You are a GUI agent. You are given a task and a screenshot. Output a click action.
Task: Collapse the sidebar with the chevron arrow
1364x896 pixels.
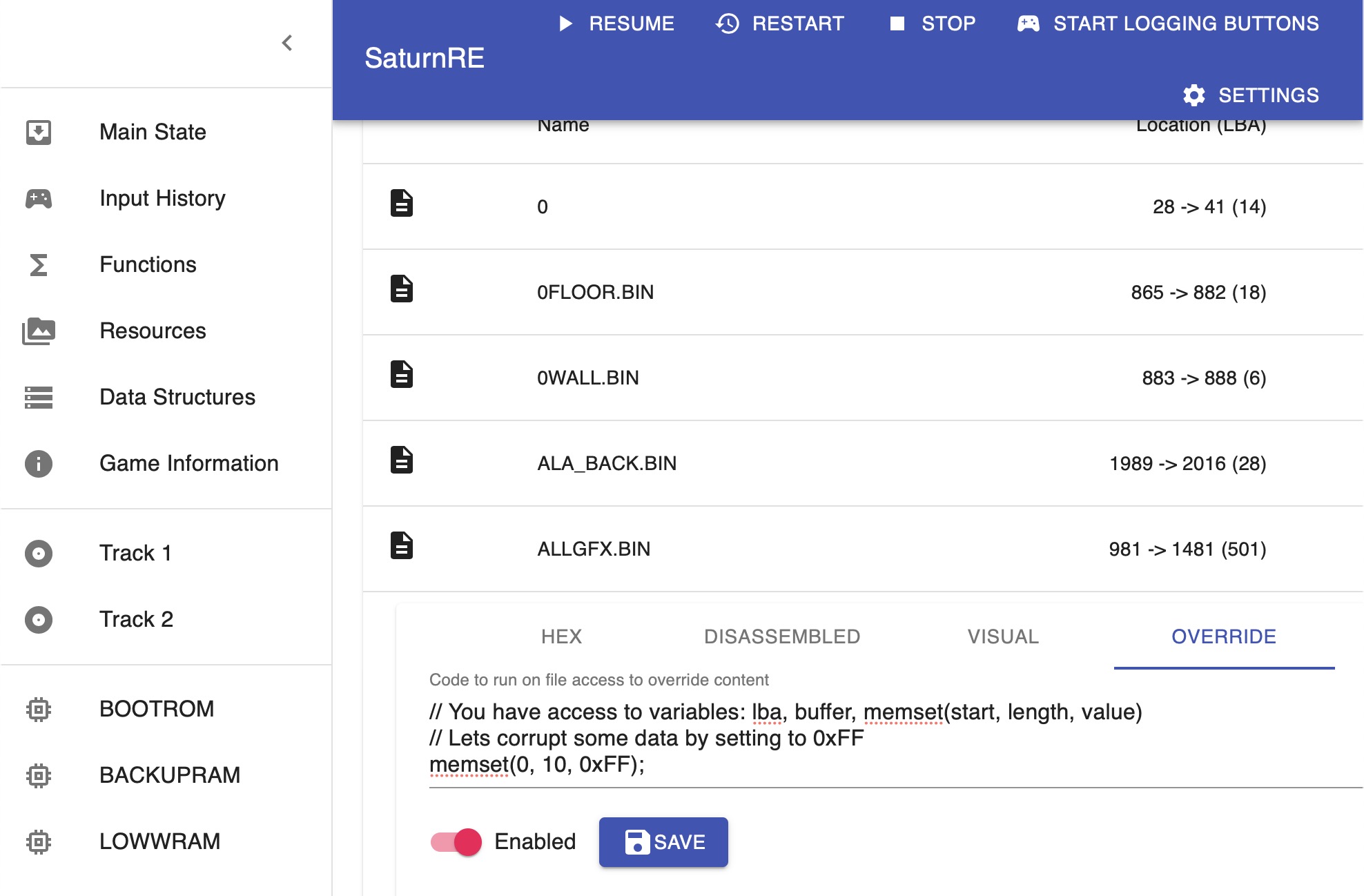pyautogui.click(x=287, y=43)
